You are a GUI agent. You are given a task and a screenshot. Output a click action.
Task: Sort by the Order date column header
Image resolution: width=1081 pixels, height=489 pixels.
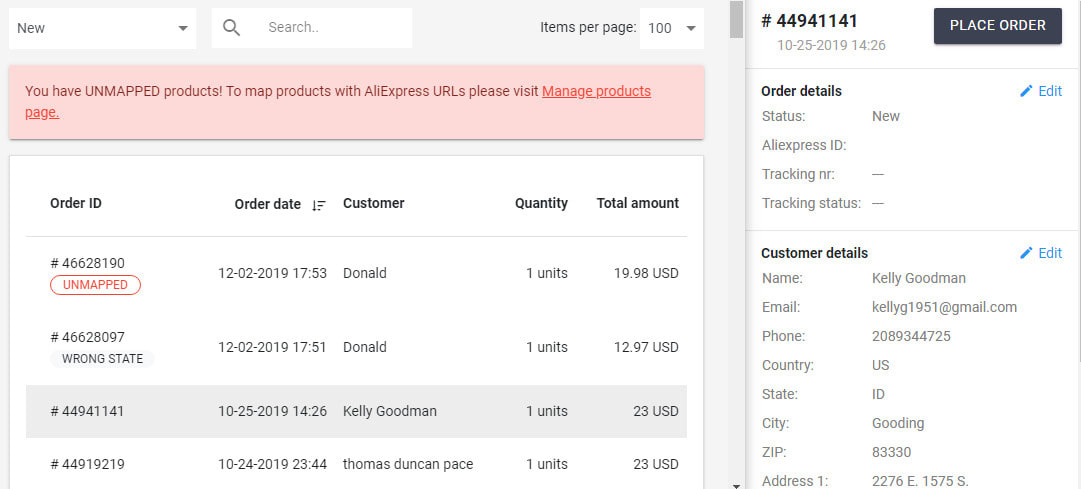click(267, 204)
